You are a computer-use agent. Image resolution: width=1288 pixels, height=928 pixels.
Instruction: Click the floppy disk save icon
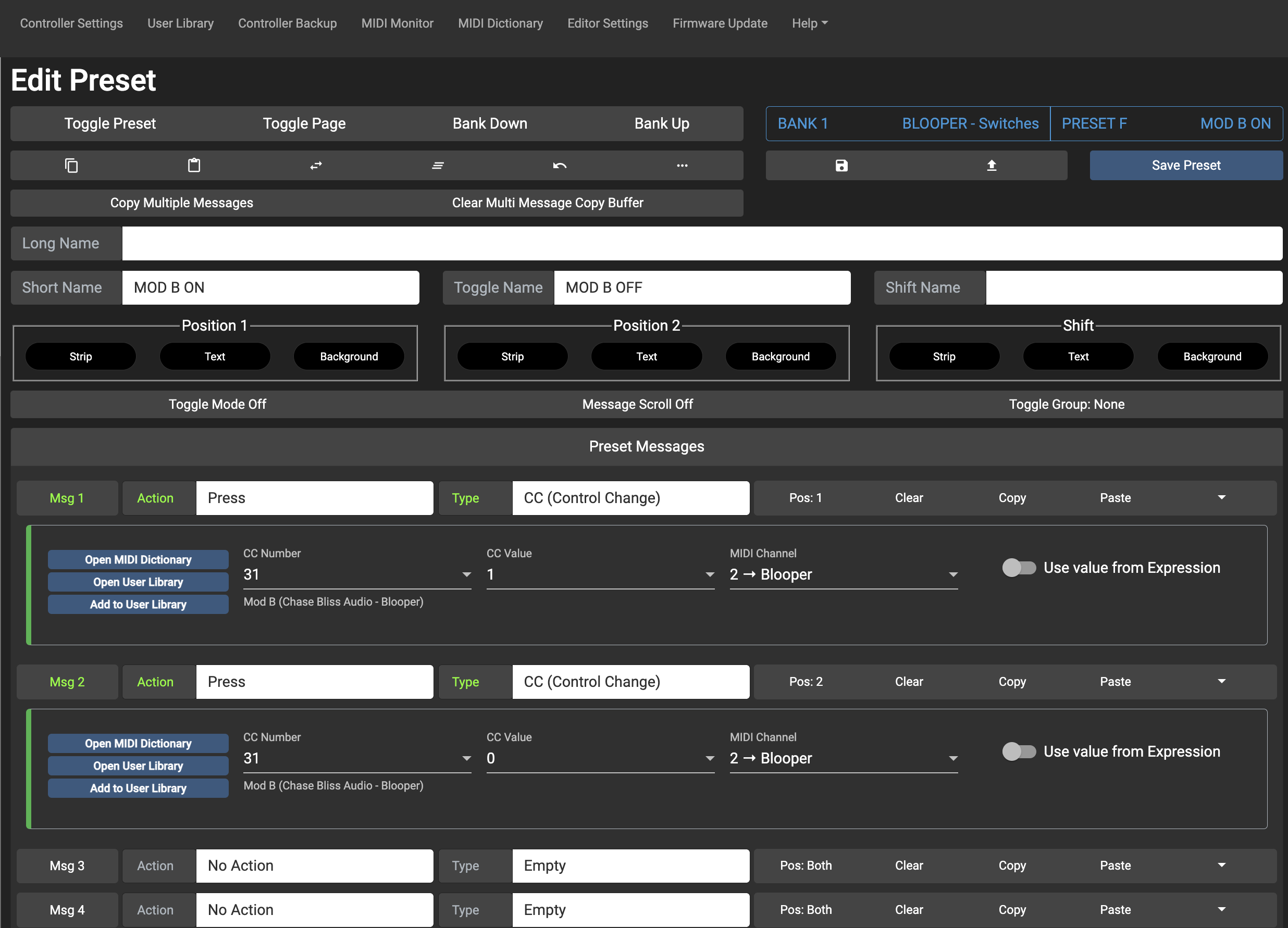coord(841,165)
